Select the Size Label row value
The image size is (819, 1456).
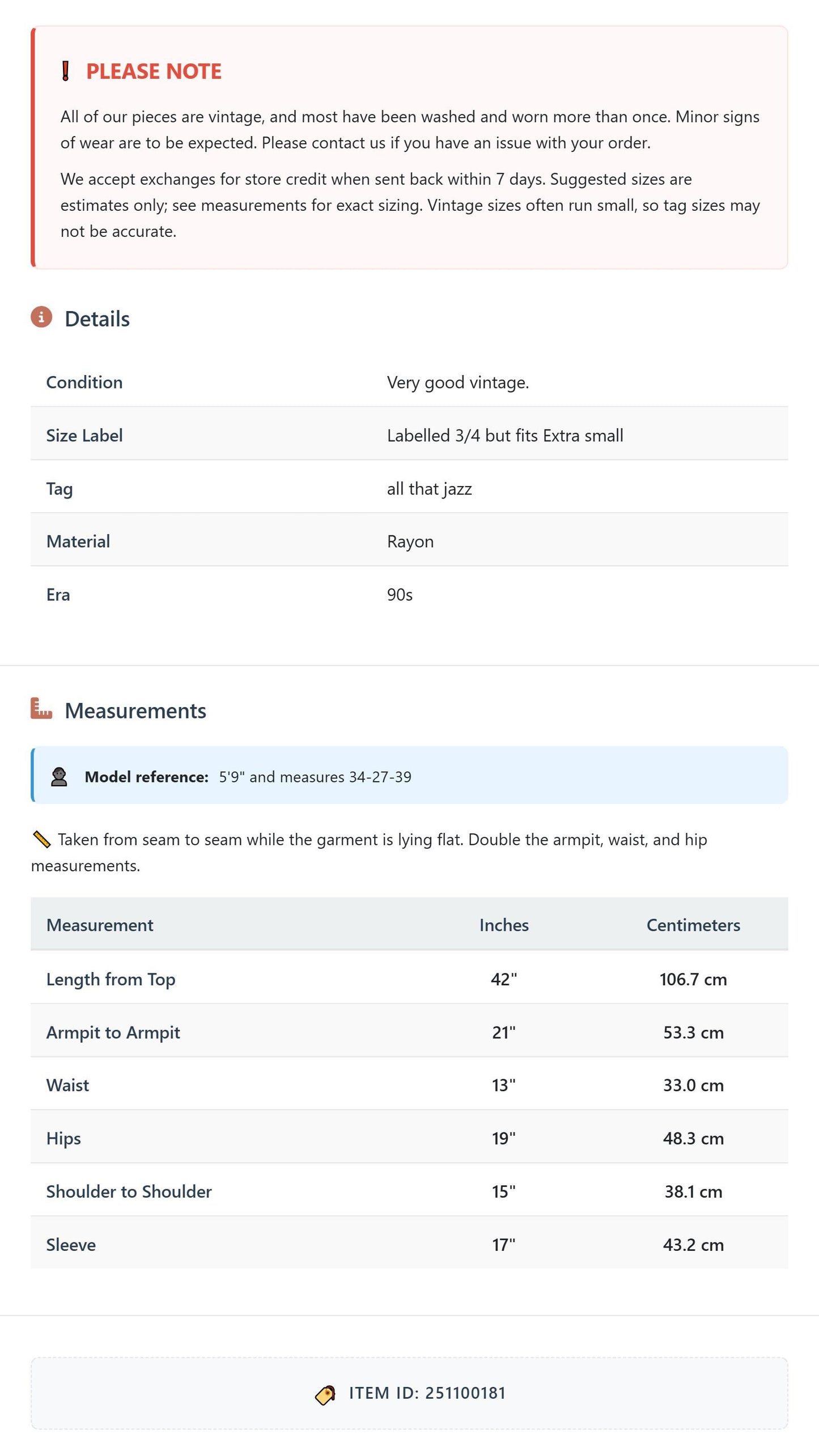pos(505,436)
